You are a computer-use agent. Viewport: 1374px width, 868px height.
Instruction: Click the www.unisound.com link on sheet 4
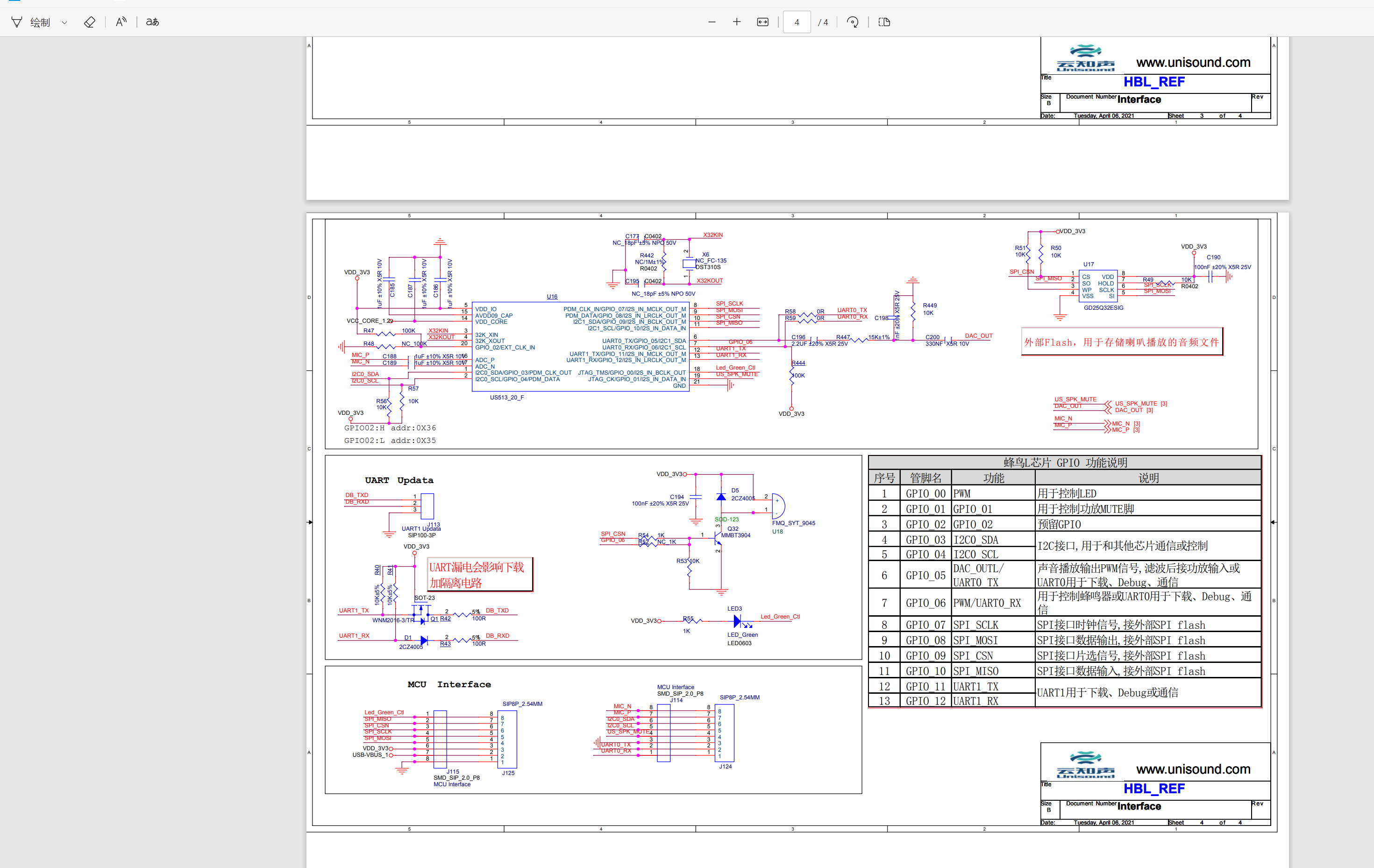[1193, 769]
